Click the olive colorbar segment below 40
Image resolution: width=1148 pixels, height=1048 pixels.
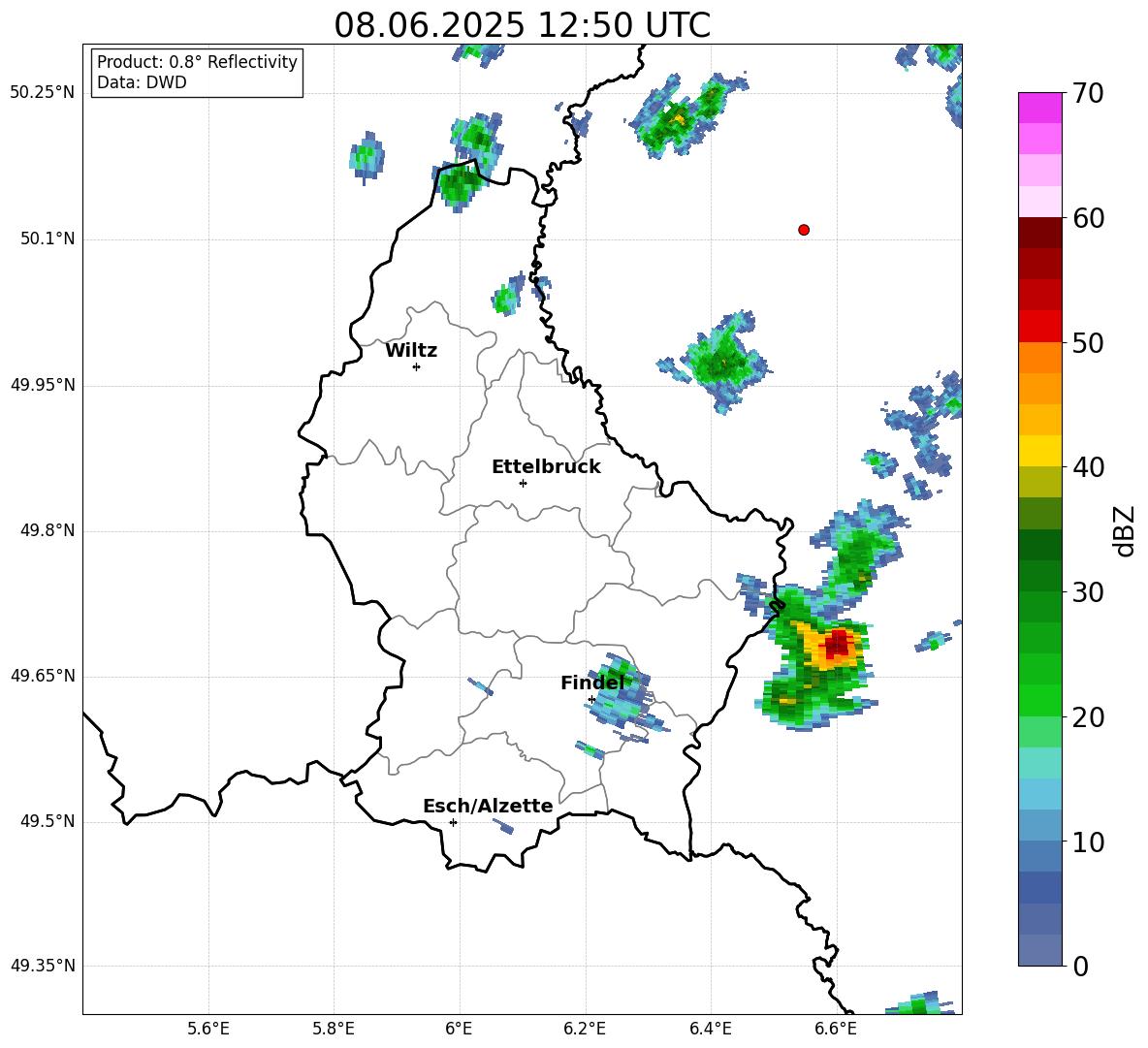[x=1039, y=482]
